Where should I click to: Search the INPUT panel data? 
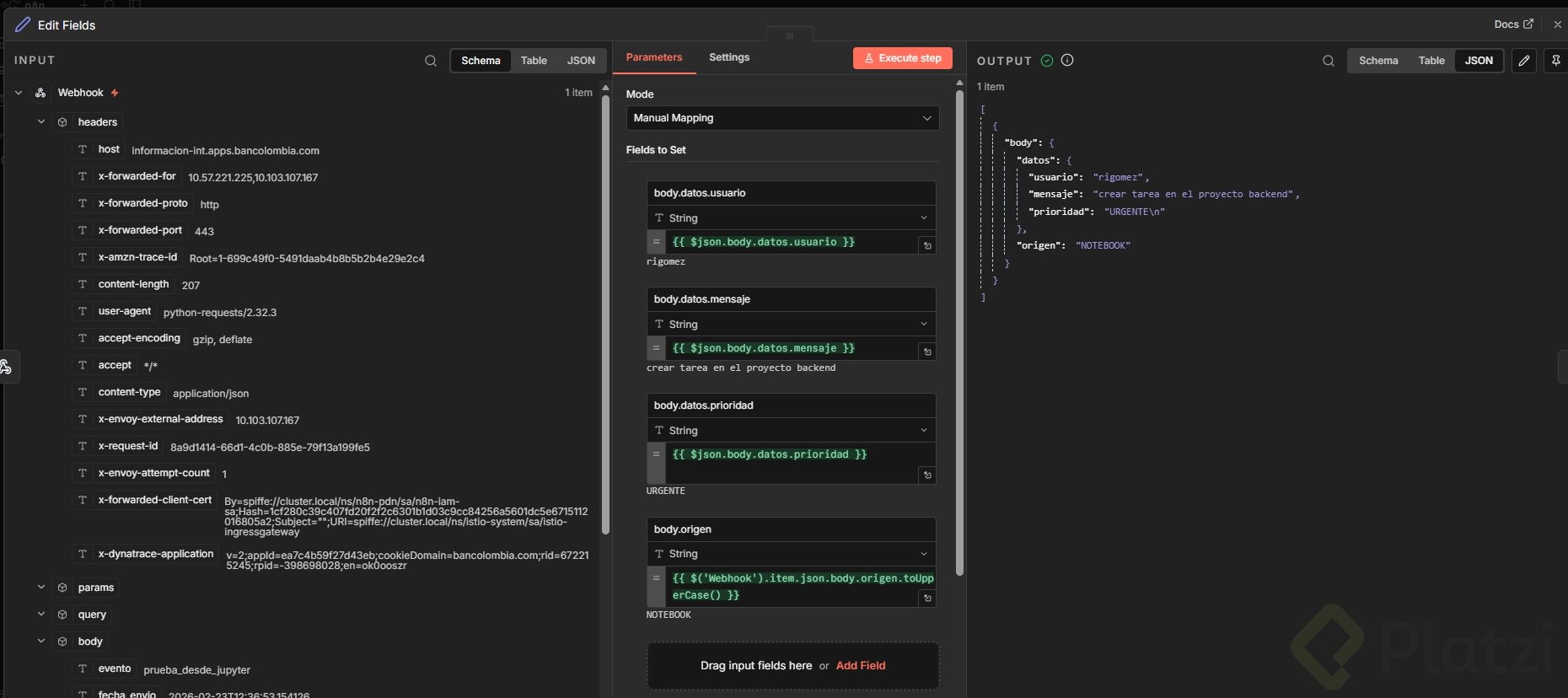click(431, 61)
